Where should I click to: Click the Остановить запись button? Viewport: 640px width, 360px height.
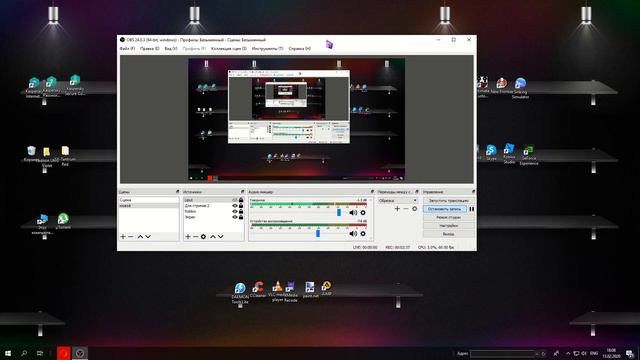444,209
